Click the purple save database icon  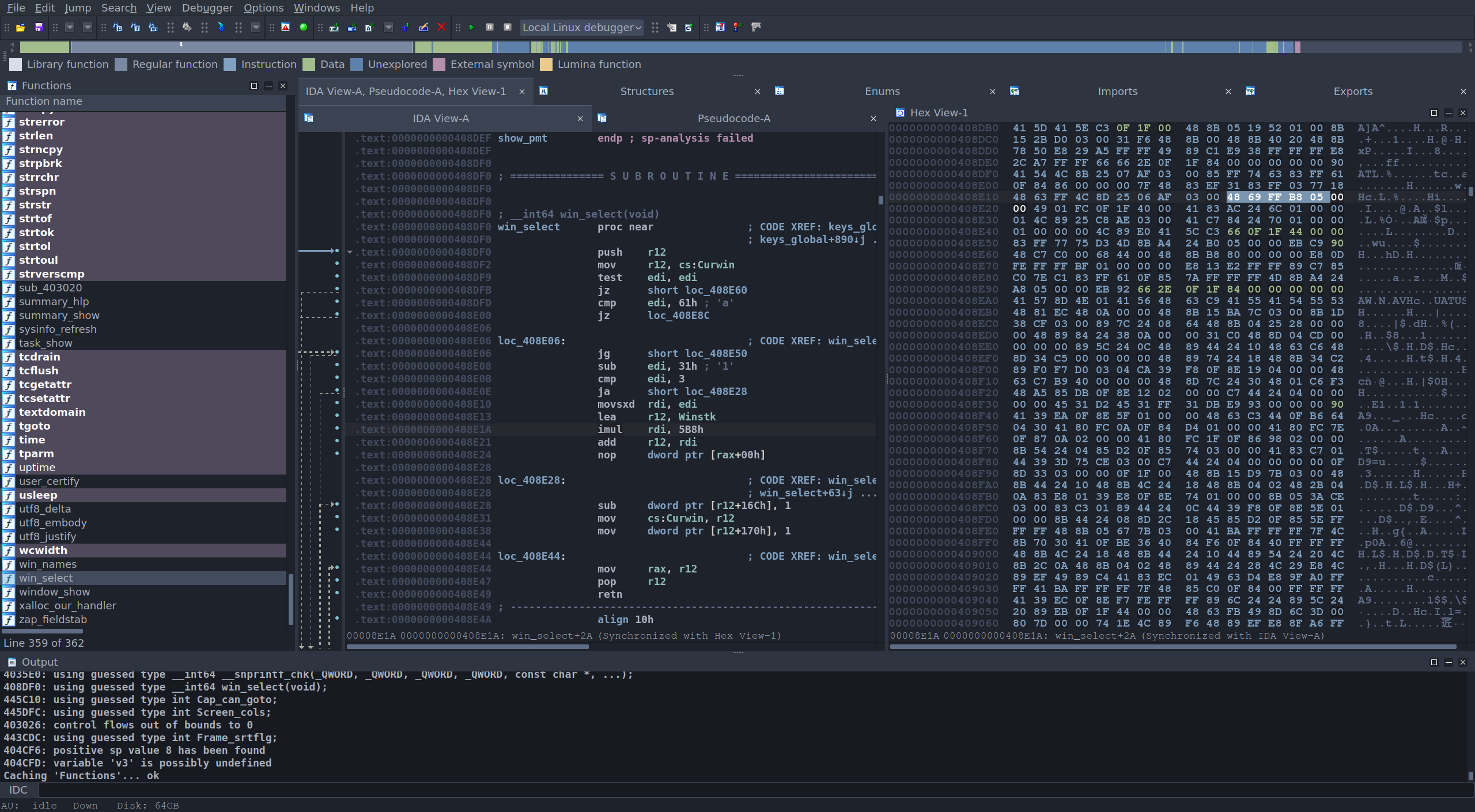tap(39, 27)
